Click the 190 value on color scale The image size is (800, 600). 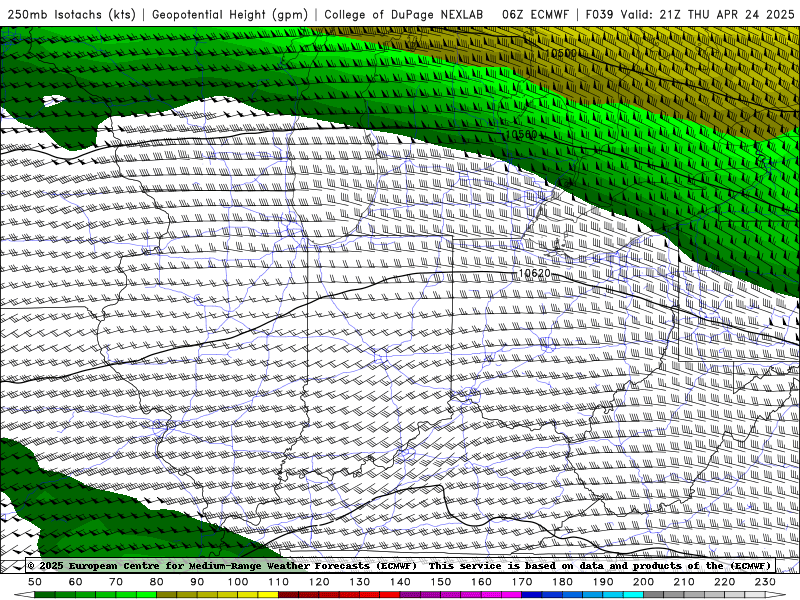click(x=603, y=582)
